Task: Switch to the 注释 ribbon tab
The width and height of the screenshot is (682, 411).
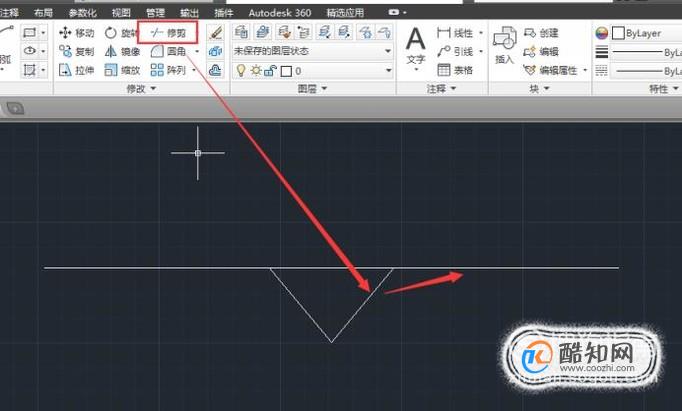Action: [x=9, y=13]
